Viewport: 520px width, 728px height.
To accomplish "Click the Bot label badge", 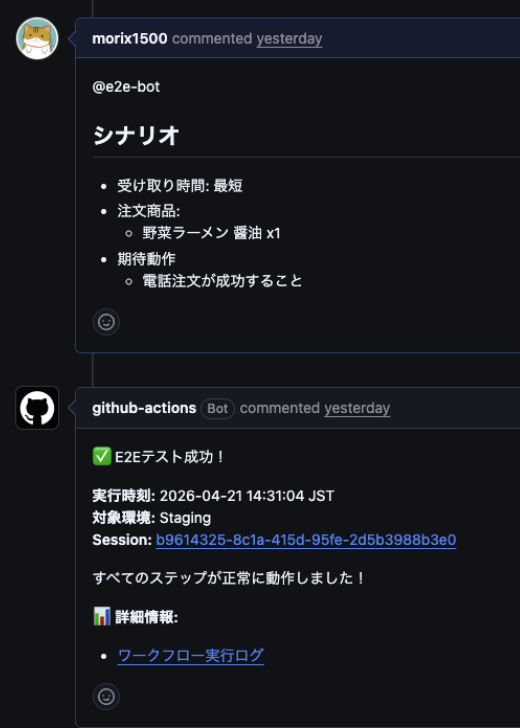I will point(218,409).
